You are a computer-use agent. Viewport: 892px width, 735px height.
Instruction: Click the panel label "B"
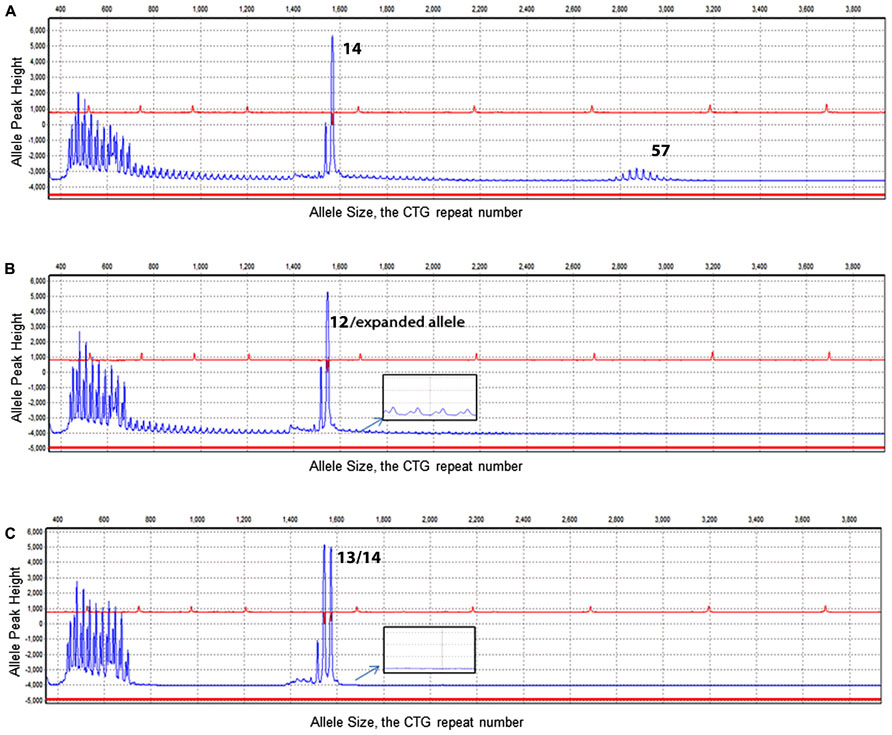coord(10,269)
